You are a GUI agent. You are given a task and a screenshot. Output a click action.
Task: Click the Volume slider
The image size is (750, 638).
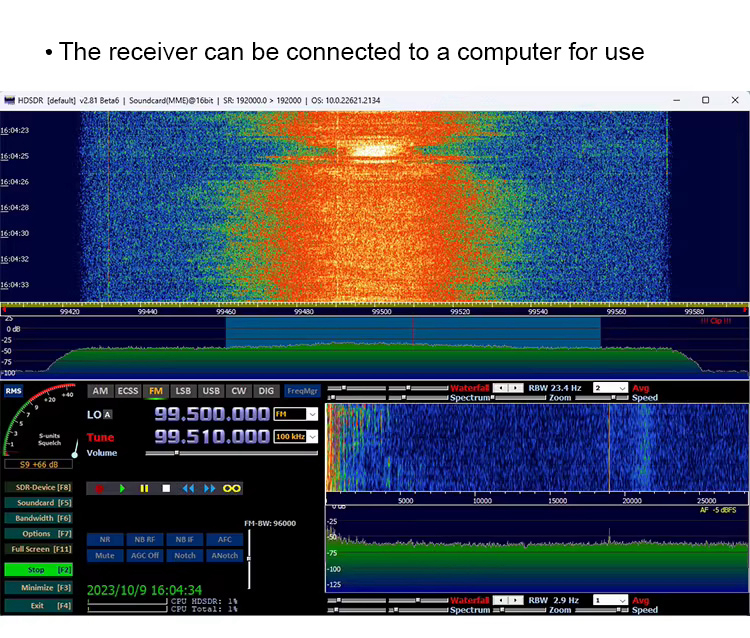pos(230,453)
